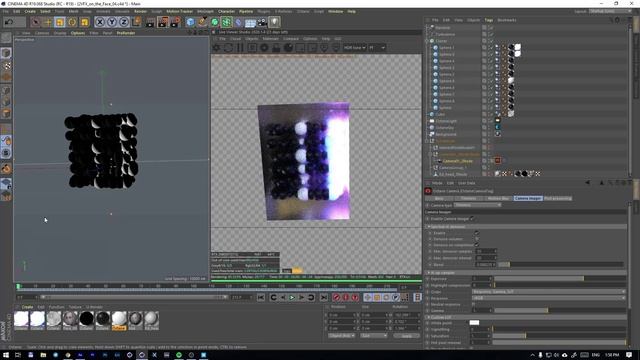This screenshot has width=640, height=360.
Task: Click the Render View clapperboard icon
Action: (x=151, y=22)
